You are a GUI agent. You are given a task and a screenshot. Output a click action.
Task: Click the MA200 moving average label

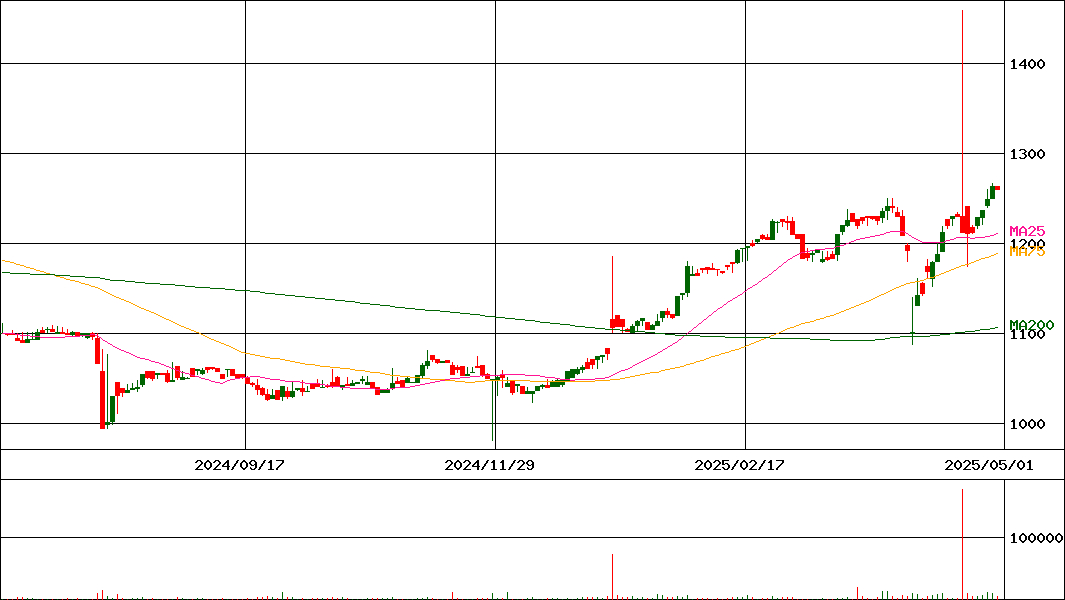(1032, 325)
